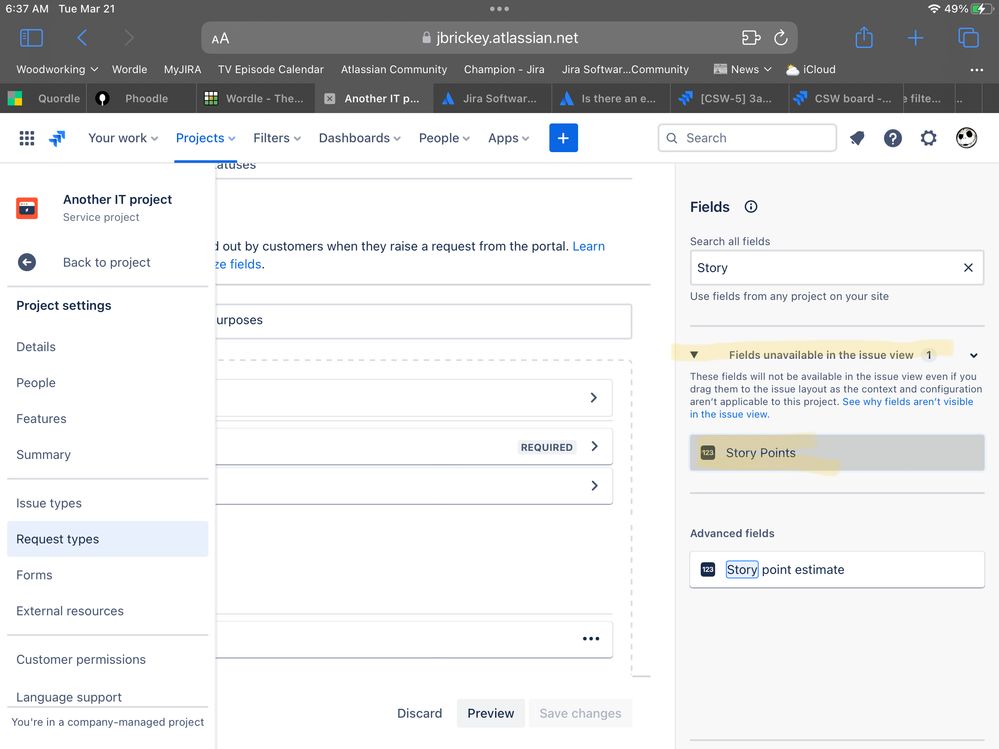This screenshot has width=999, height=749.
Task: Select the Story Points field card
Action: tap(837, 453)
